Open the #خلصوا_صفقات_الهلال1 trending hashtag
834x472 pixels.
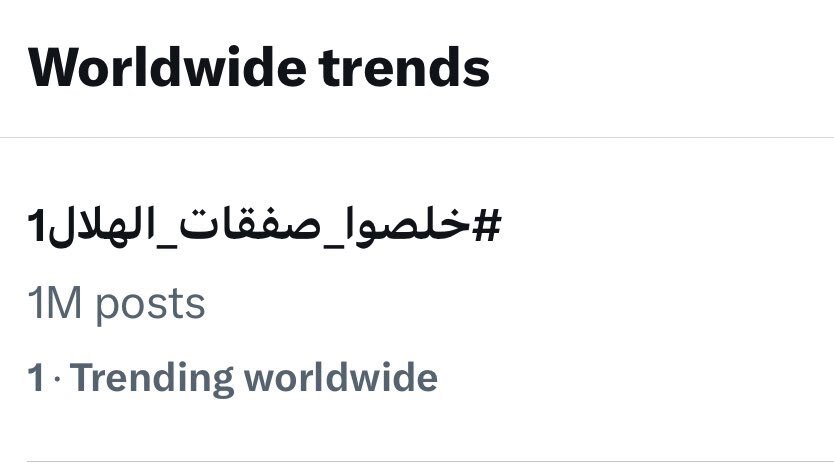pyautogui.click(x=264, y=228)
